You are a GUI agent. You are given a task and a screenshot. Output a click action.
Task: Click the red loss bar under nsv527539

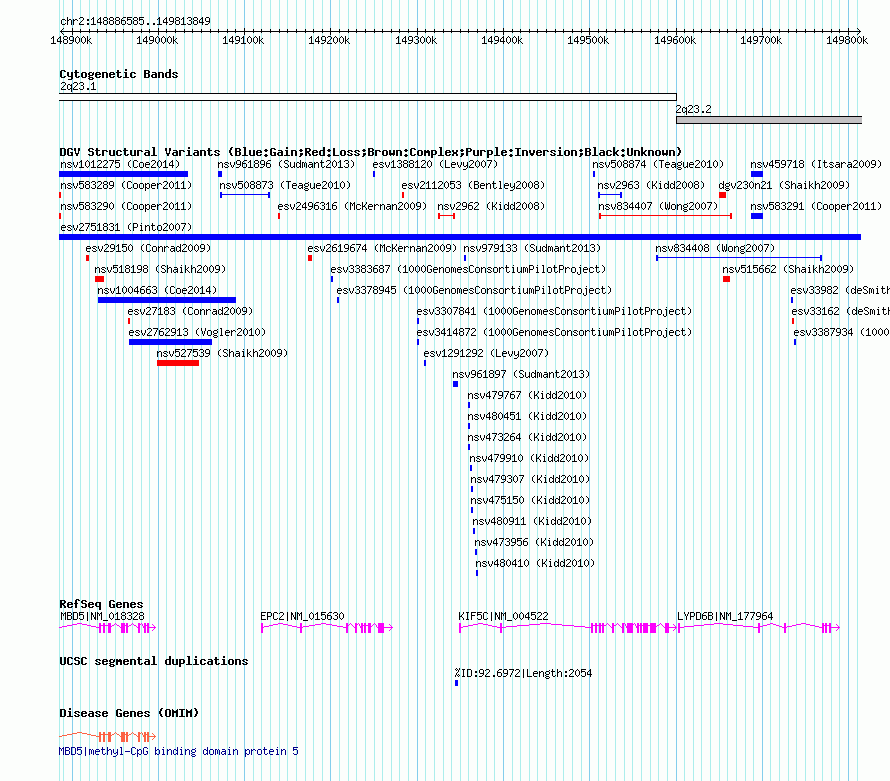[x=178, y=363]
